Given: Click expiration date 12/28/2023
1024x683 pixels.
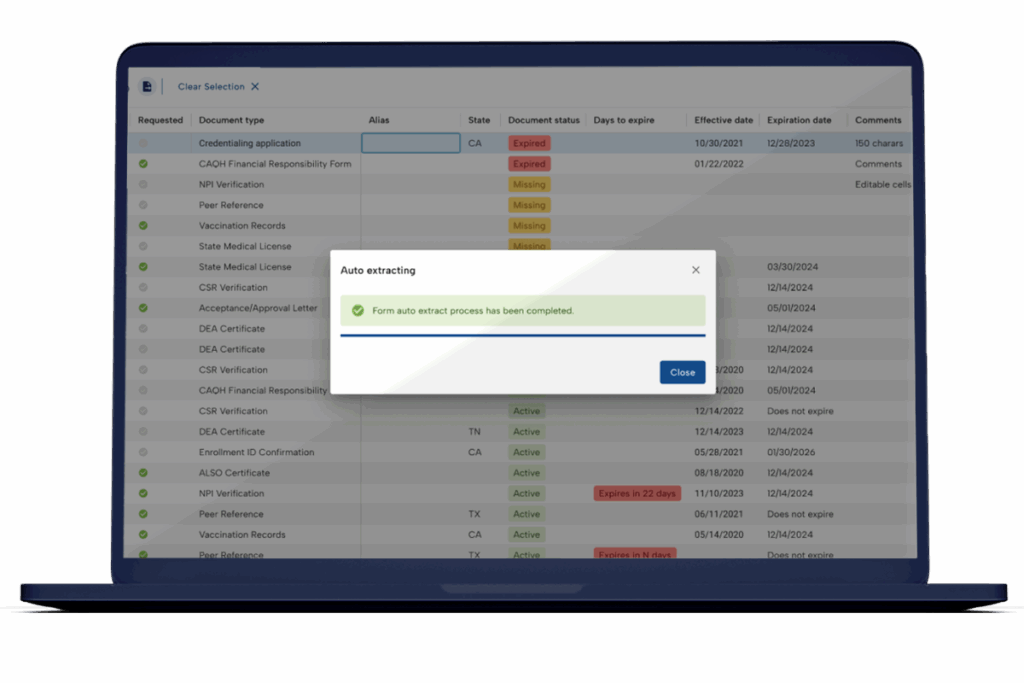Looking at the screenshot, I should [x=791, y=143].
